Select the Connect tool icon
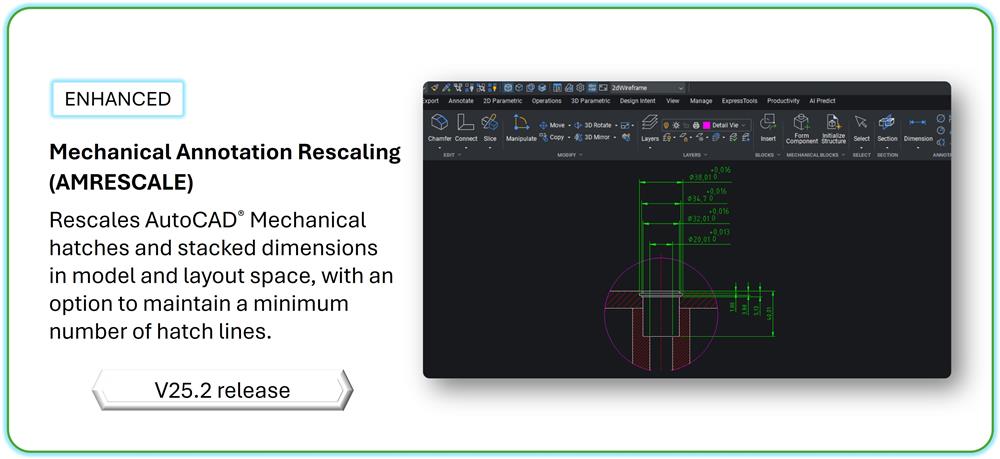Image resolution: width=1000 pixels, height=459 pixels. (466, 122)
